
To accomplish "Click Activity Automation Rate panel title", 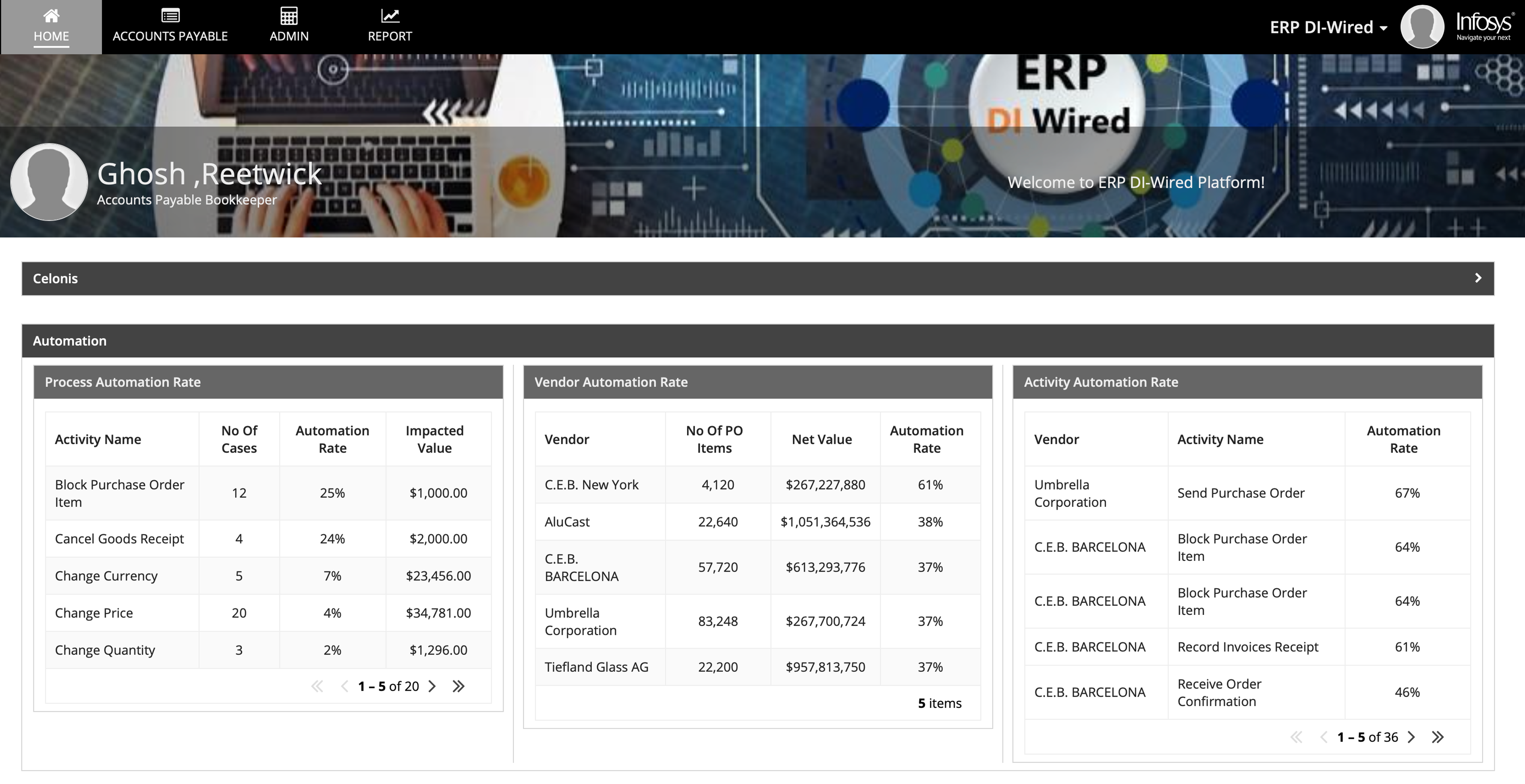I will (x=1101, y=382).
